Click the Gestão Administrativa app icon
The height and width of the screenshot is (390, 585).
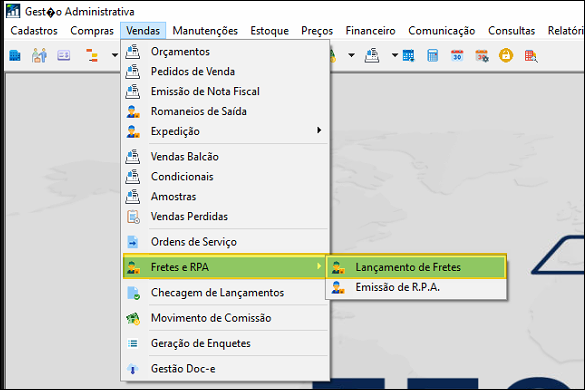pyautogui.click(x=13, y=11)
